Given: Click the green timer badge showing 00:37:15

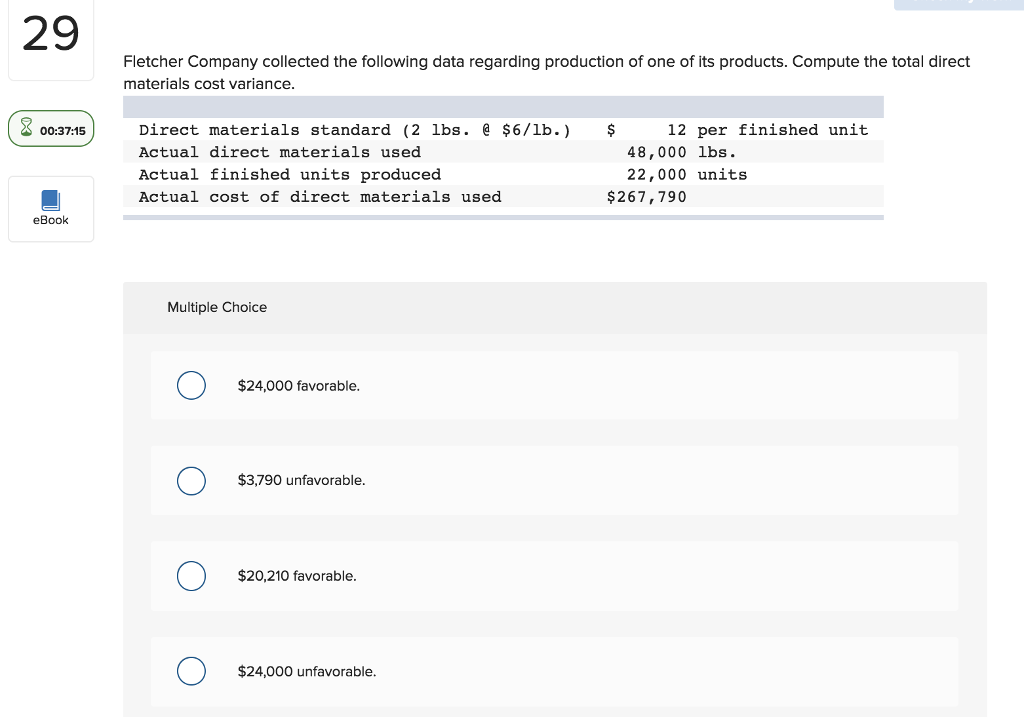Looking at the screenshot, I should 51,128.
